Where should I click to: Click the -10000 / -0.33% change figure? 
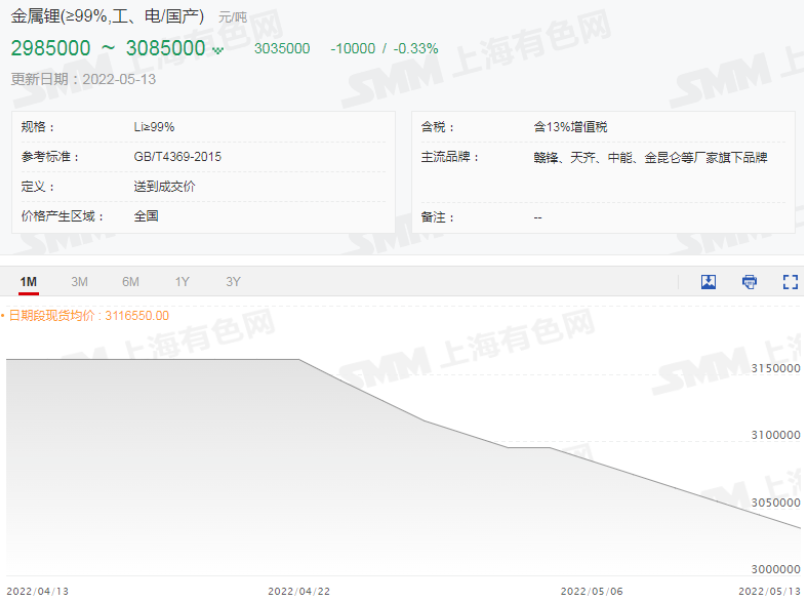pyautogui.click(x=384, y=49)
